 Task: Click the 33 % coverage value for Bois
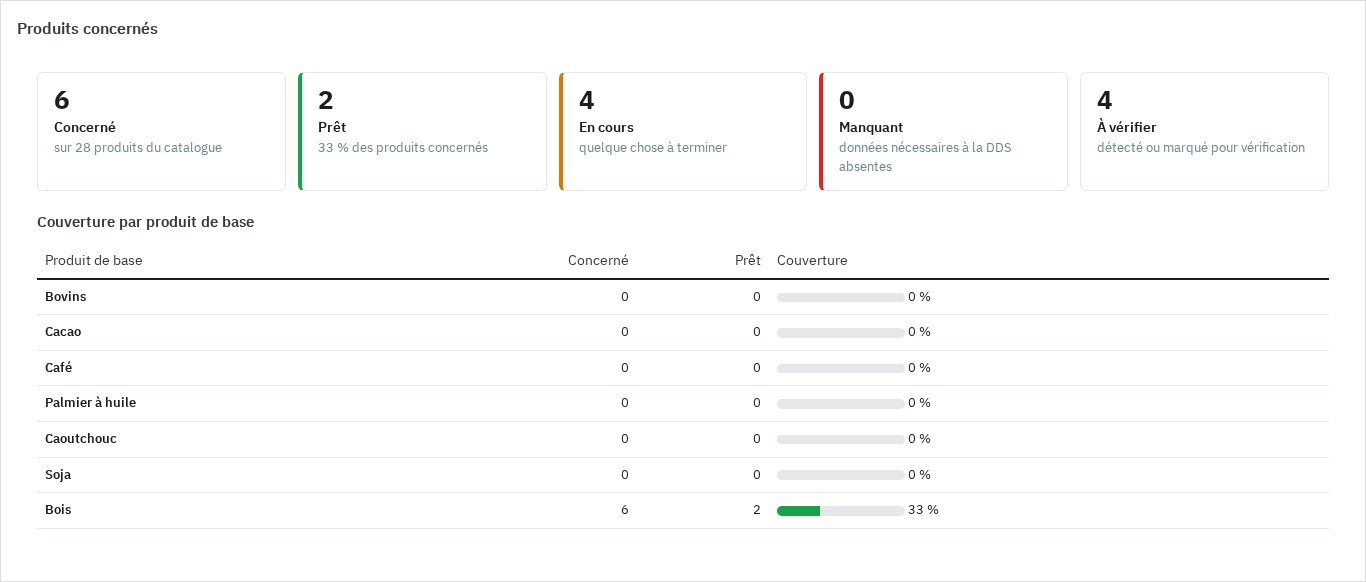point(923,510)
